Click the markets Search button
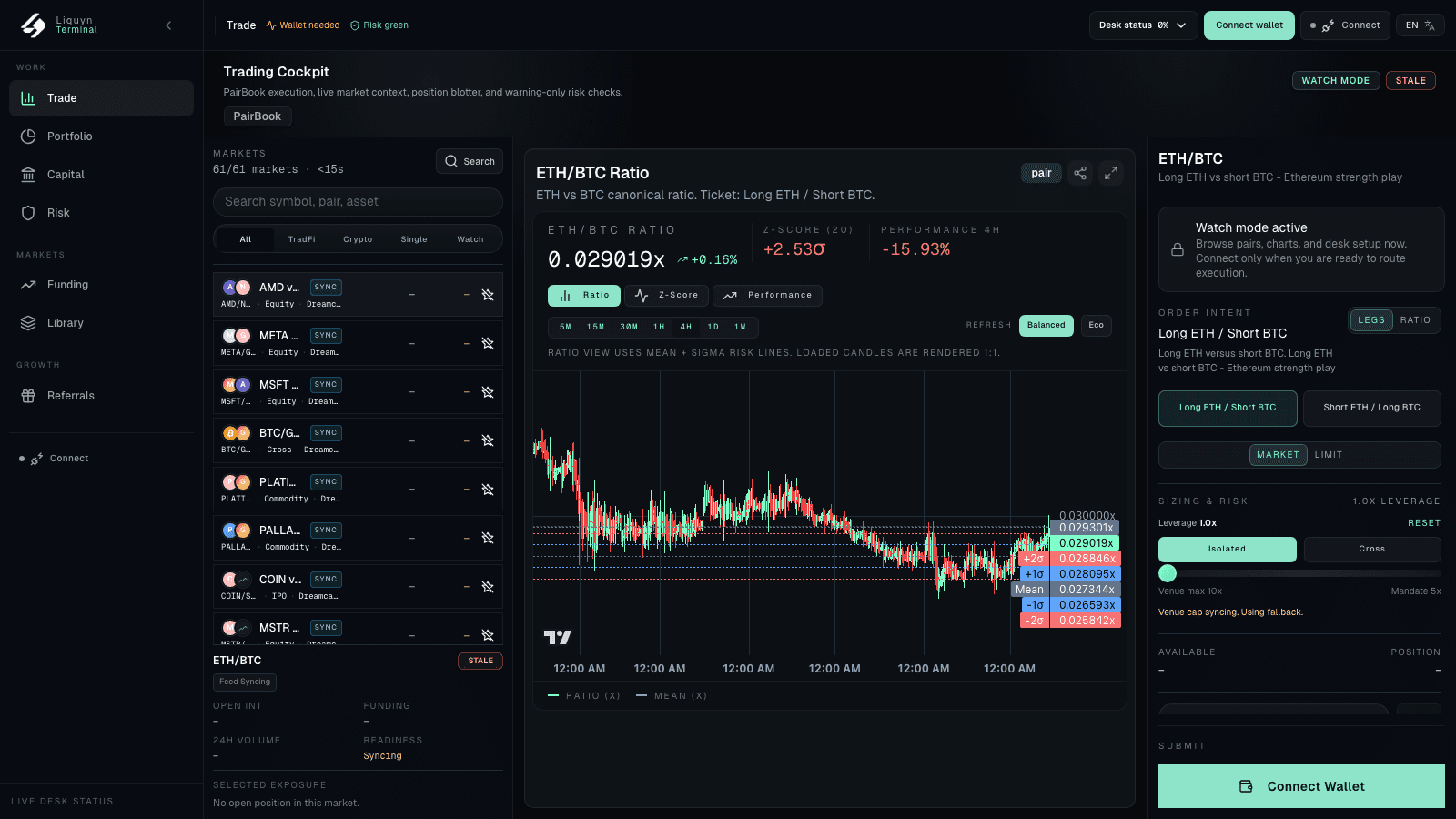 (470, 161)
